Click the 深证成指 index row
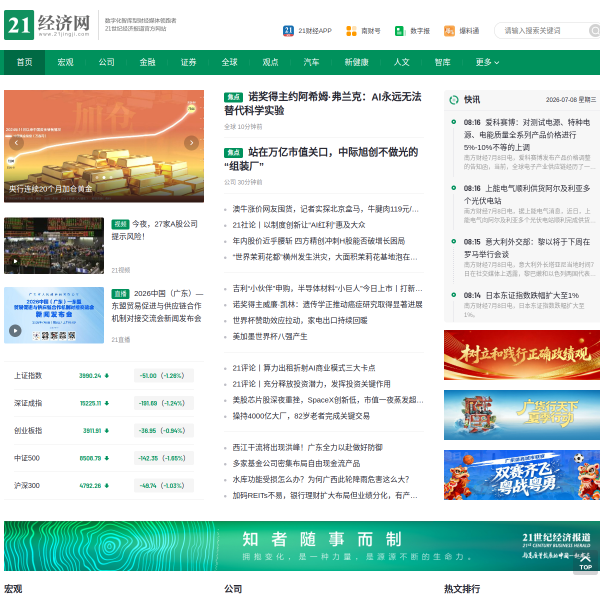The image size is (600, 600). (104, 403)
